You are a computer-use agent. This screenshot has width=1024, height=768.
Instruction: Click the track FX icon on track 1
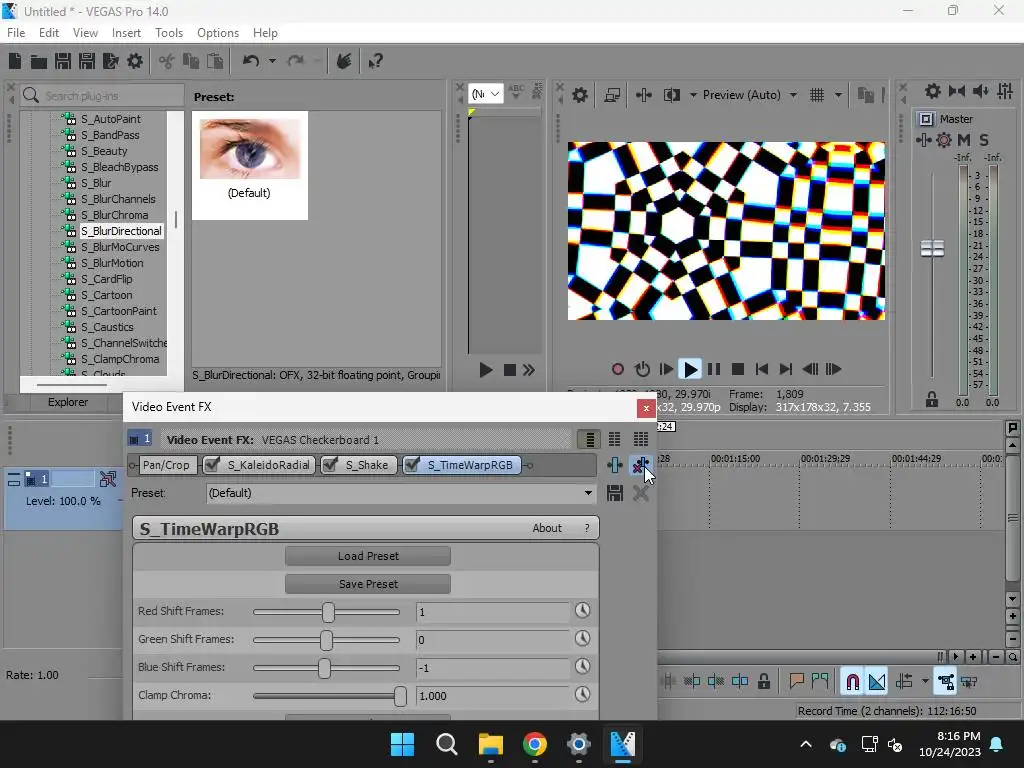pyautogui.click(x=108, y=480)
